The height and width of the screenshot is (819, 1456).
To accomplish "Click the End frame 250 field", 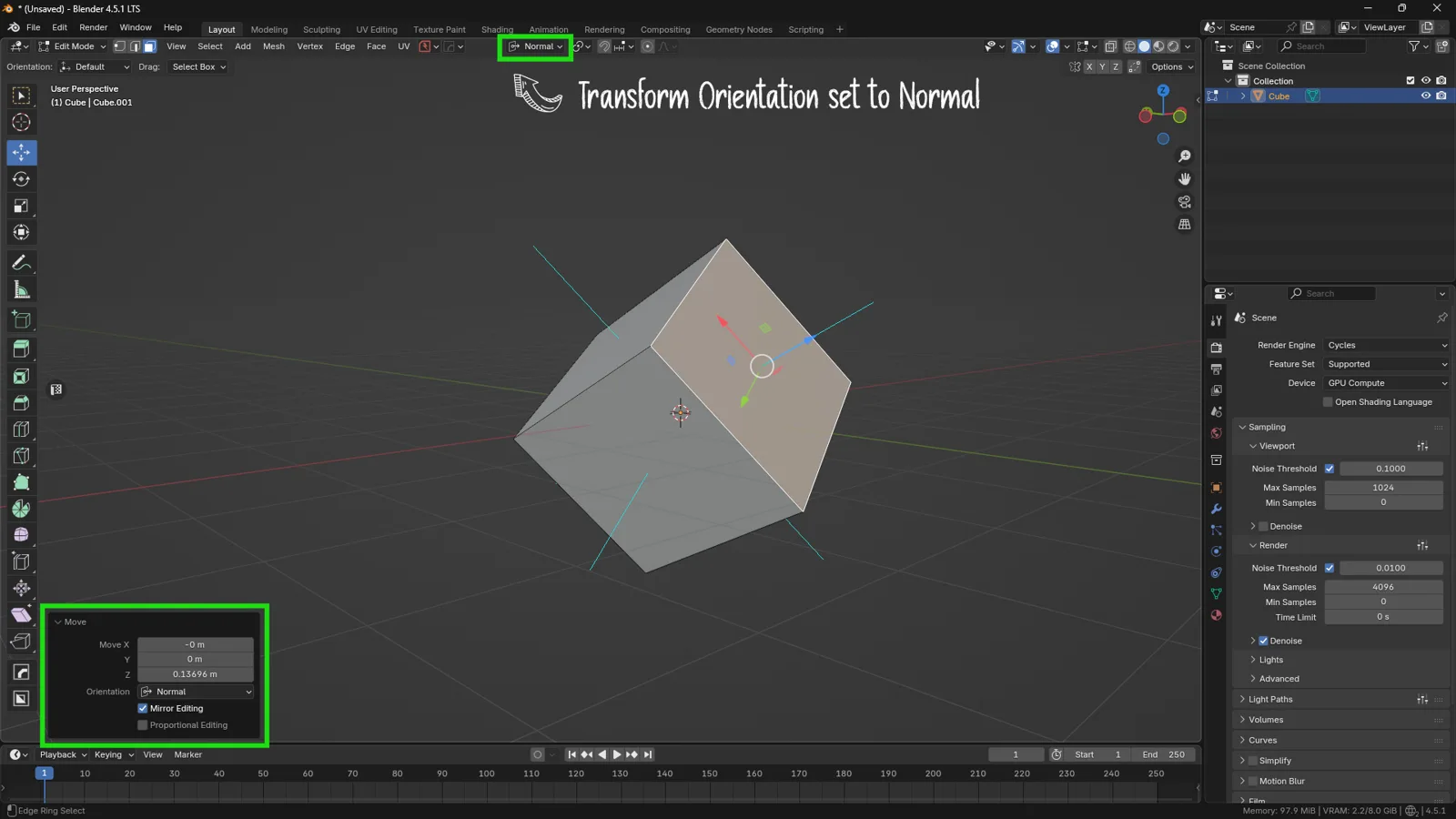I will (x=1163, y=754).
